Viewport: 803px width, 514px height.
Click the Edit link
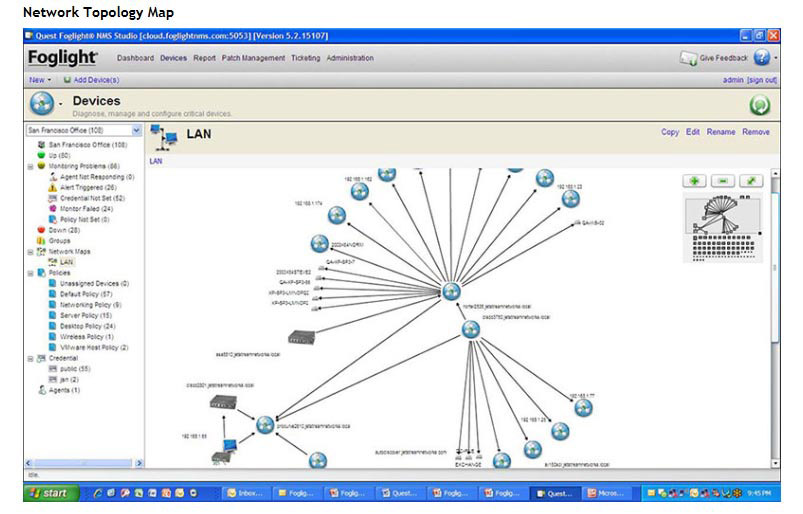click(x=693, y=132)
